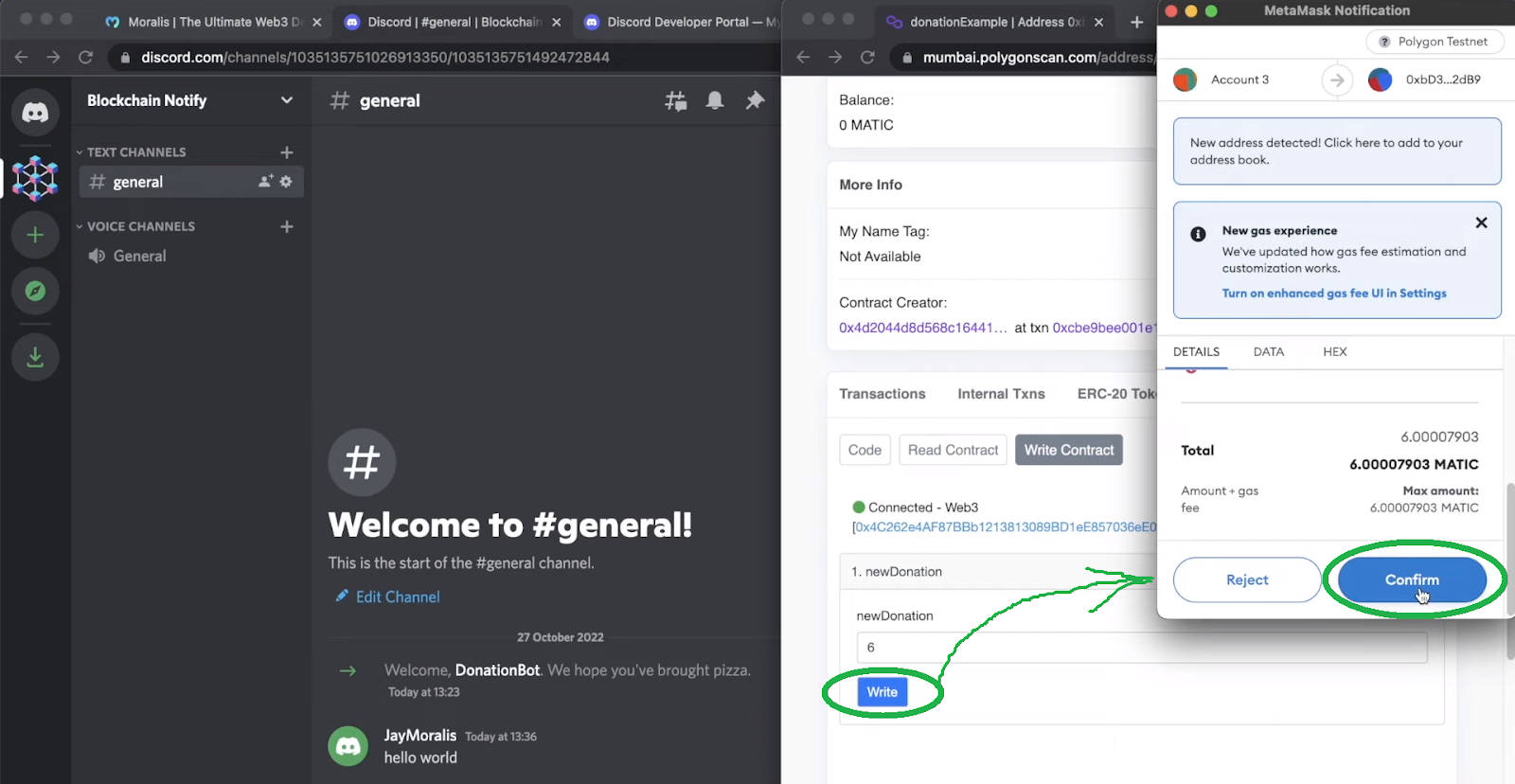Open notification settings bell icon
The height and width of the screenshot is (784, 1515).
pyautogui.click(x=715, y=100)
